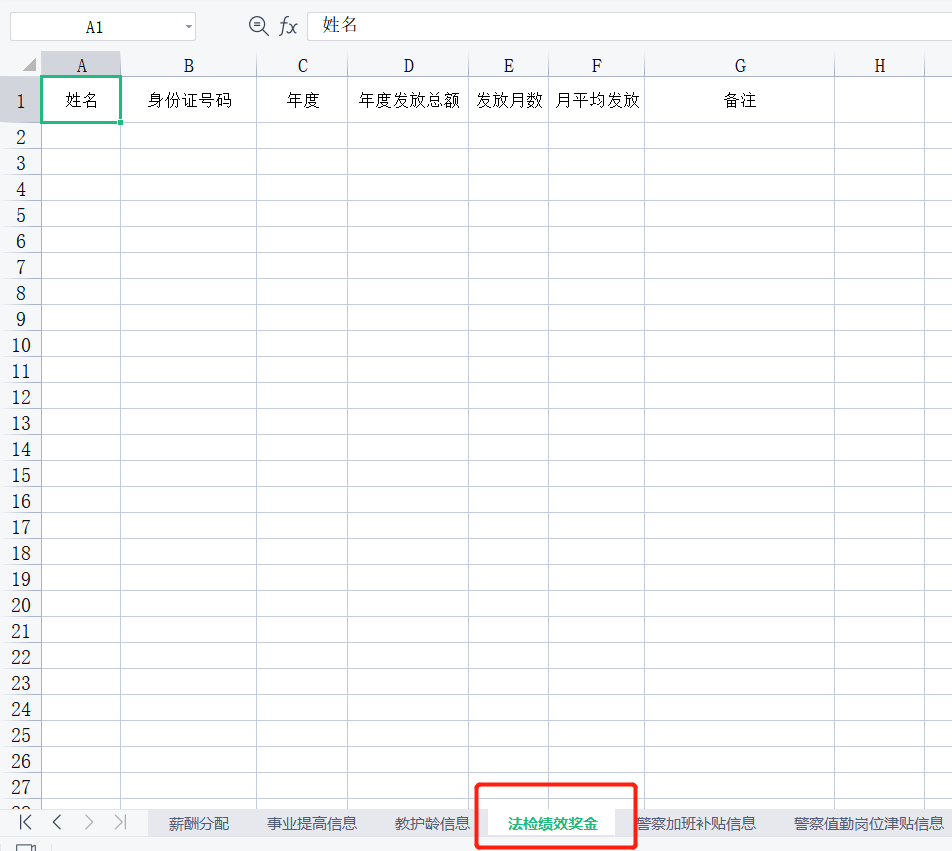Click into the Name Box showing A1

coord(94,27)
